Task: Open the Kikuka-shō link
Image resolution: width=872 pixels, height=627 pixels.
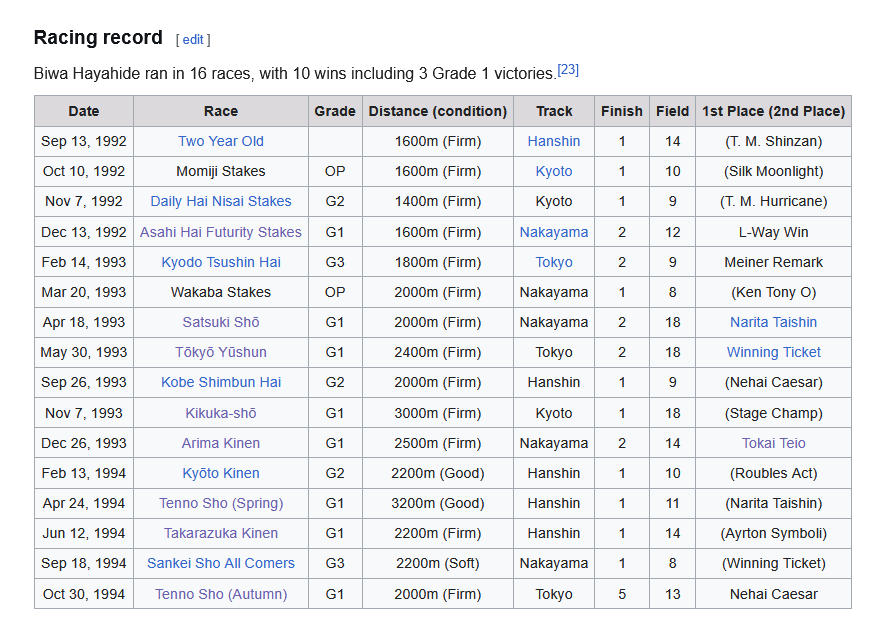Action: click(221, 413)
